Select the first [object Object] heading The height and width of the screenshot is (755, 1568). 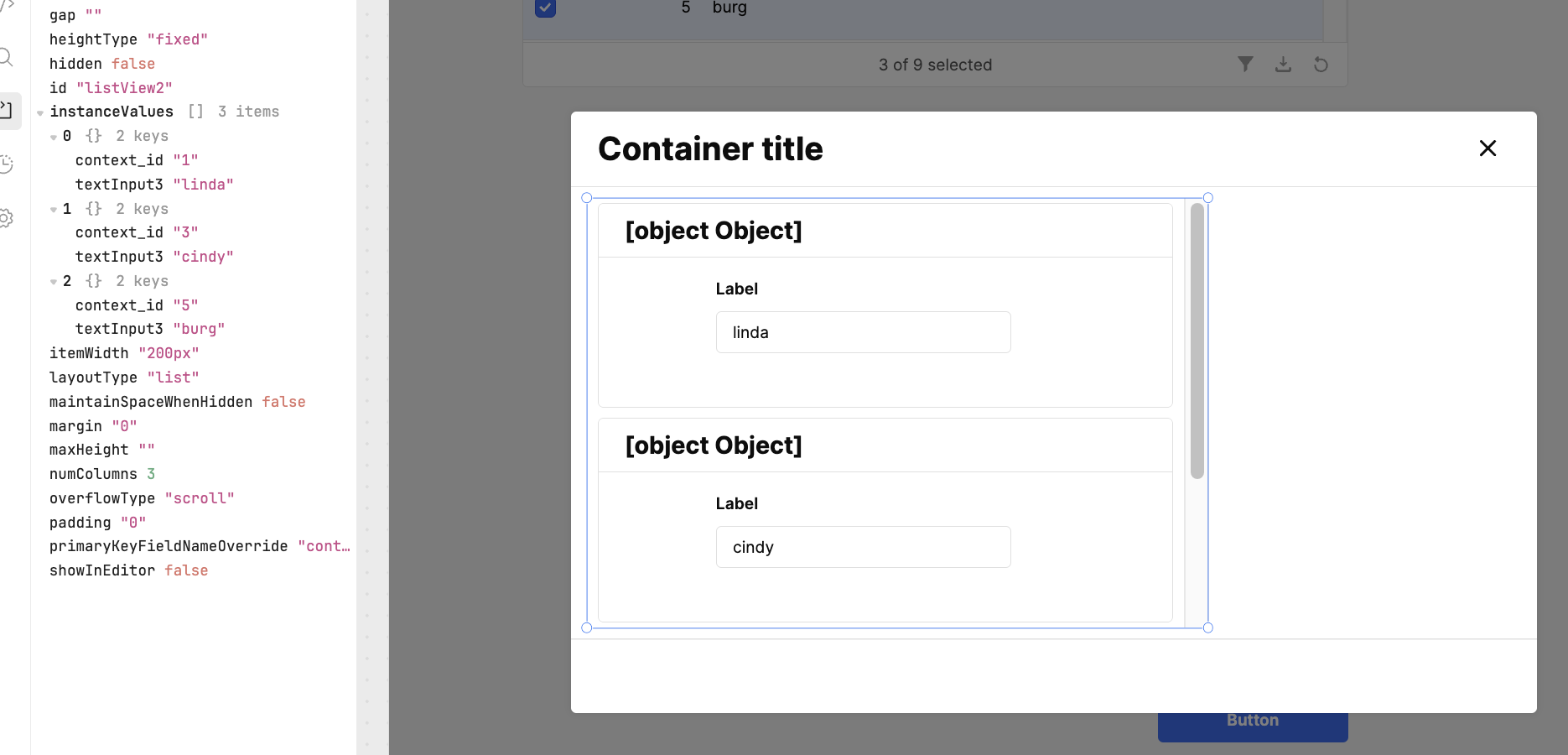tap(714, 231)
